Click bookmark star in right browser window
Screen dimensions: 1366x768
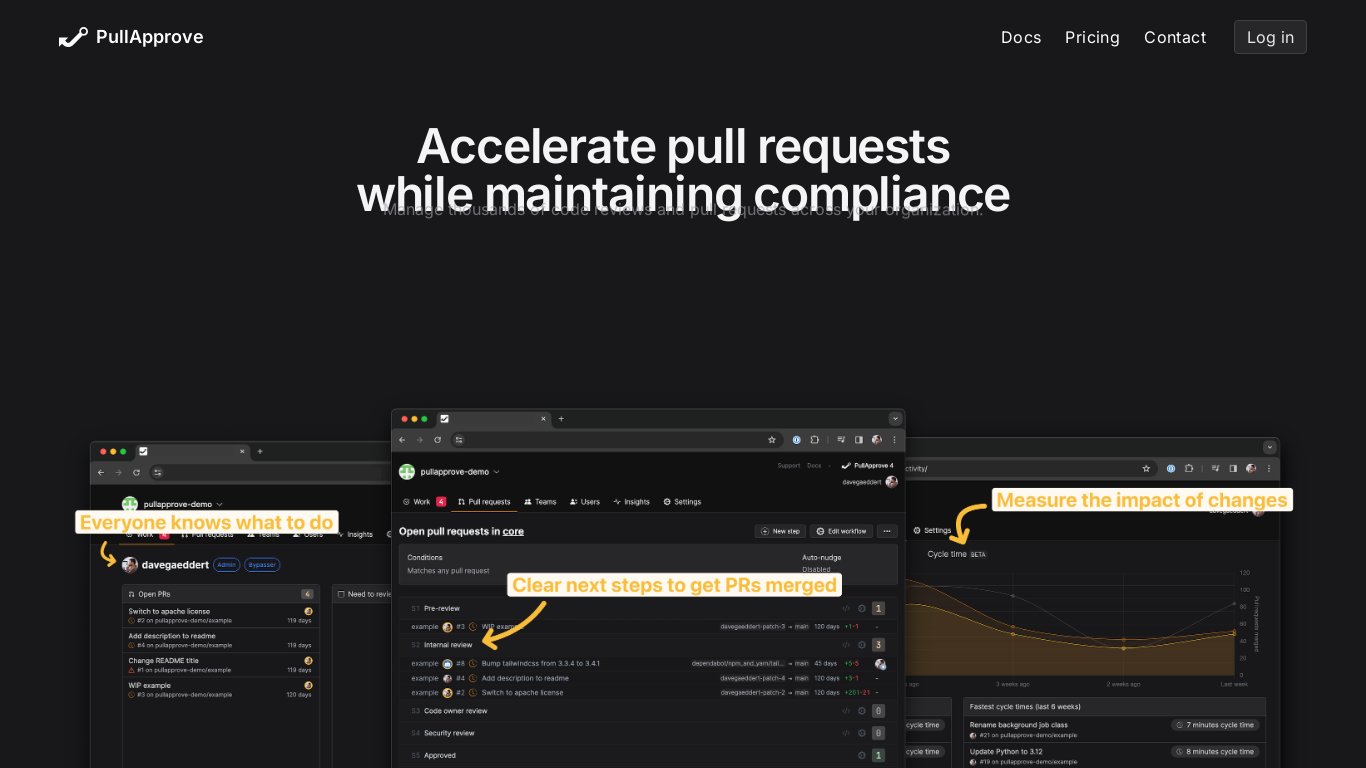tap(1146, 468)
